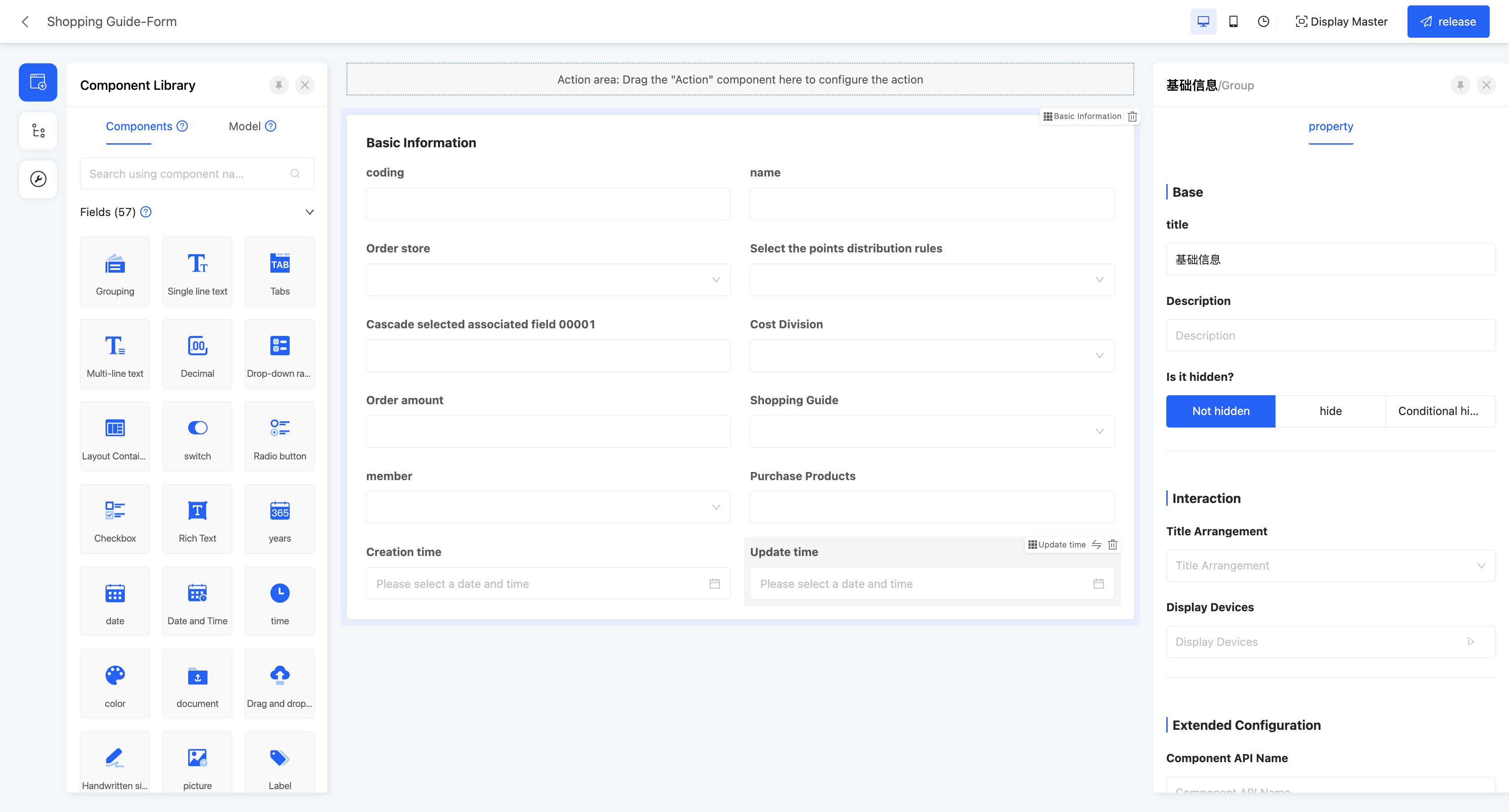Click the release button
The image size is (1509, 812).
click(x=1448, y=21)
